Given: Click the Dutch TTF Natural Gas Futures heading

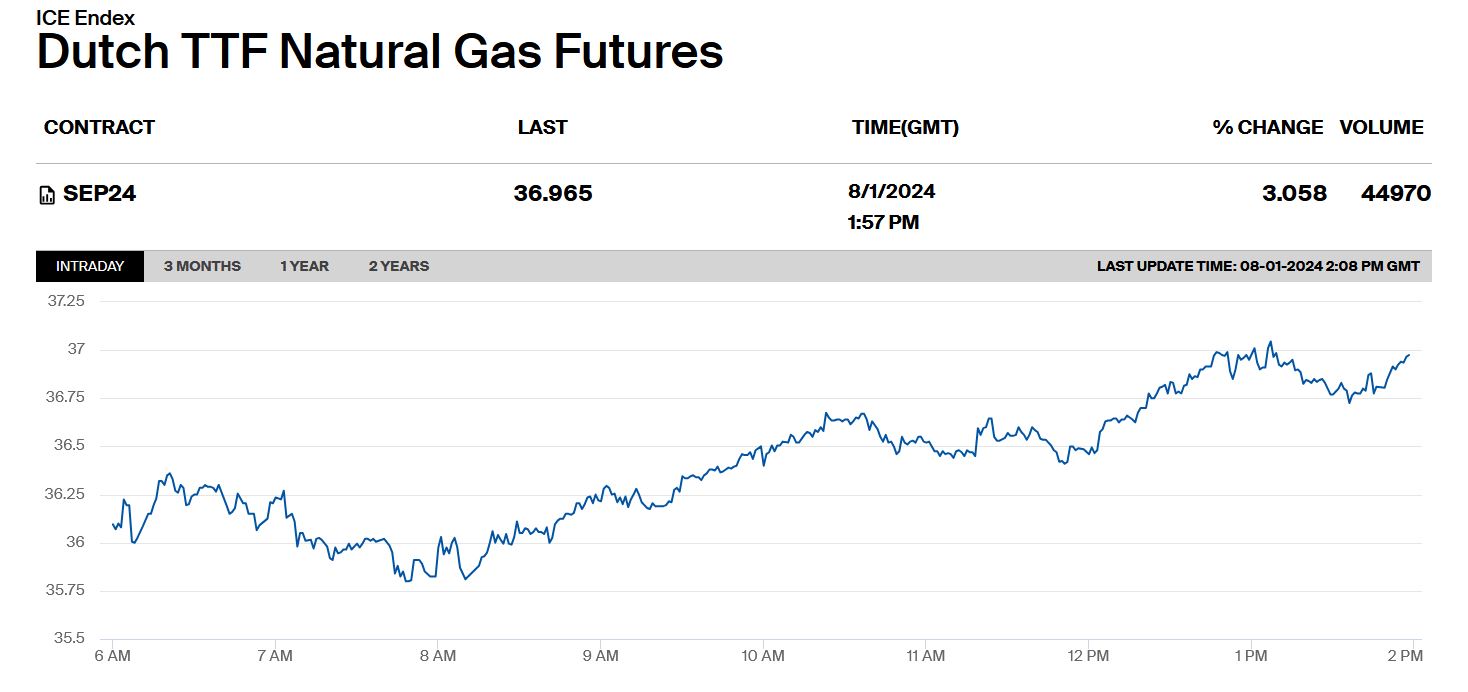Looking at the screenshot, I should point(379,53).
